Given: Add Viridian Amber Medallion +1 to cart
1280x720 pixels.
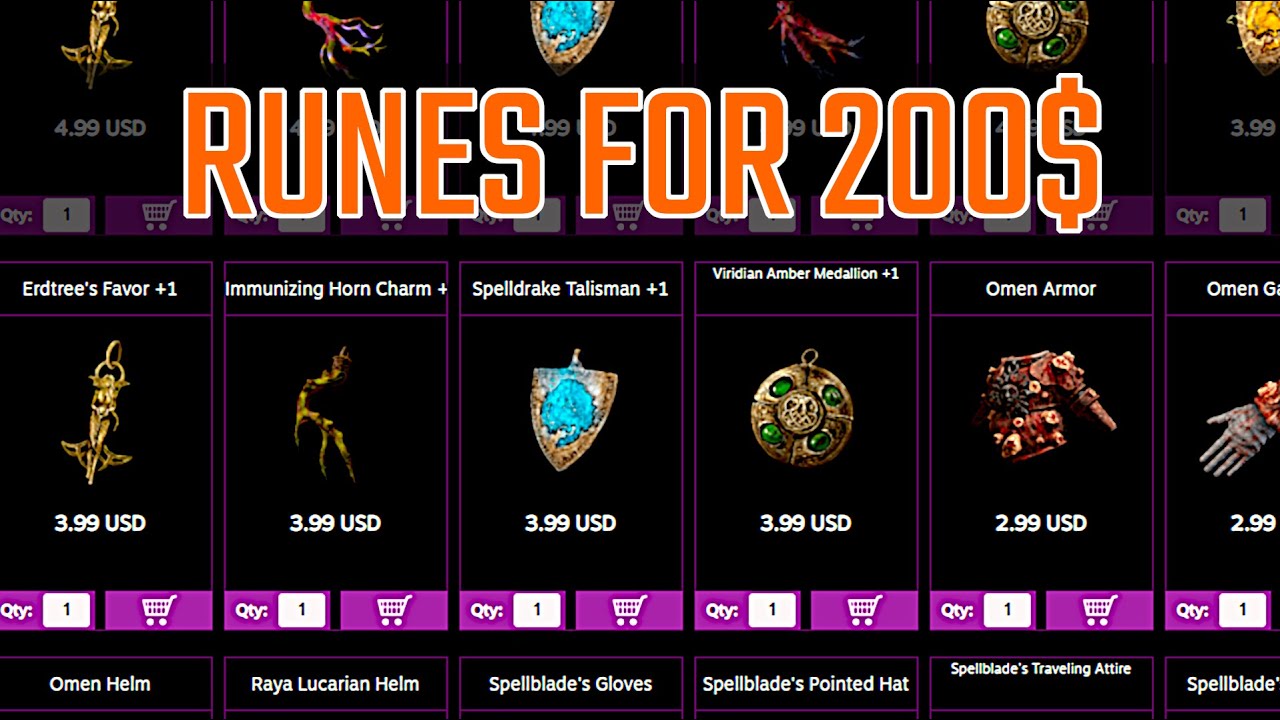Looking at the screenshot, I should pos(864,610).
